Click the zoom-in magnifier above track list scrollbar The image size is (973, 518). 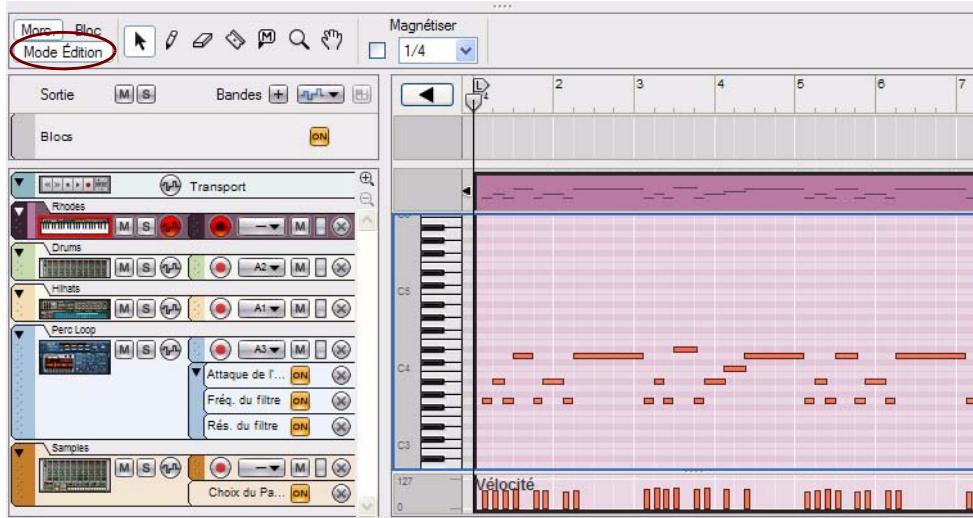pos(367,179)
